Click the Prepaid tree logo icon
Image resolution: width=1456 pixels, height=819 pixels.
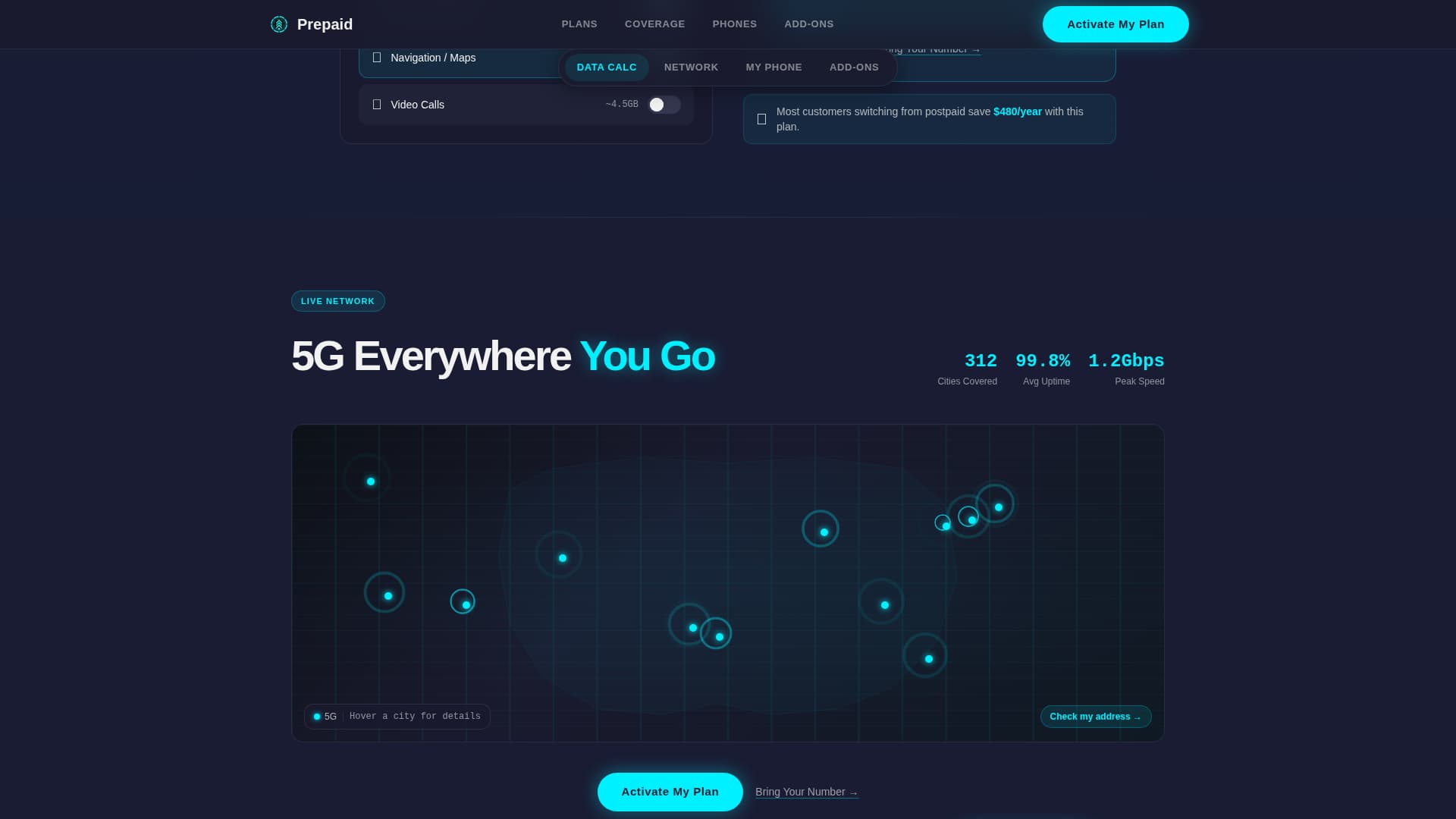(x=279, y=24)
